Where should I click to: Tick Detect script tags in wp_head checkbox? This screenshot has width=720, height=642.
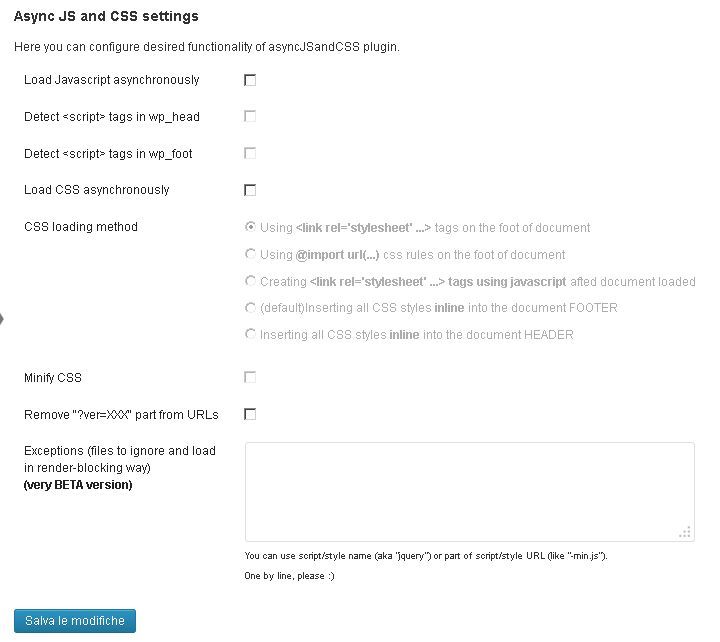pyautogui.click(x=250, y=116)
